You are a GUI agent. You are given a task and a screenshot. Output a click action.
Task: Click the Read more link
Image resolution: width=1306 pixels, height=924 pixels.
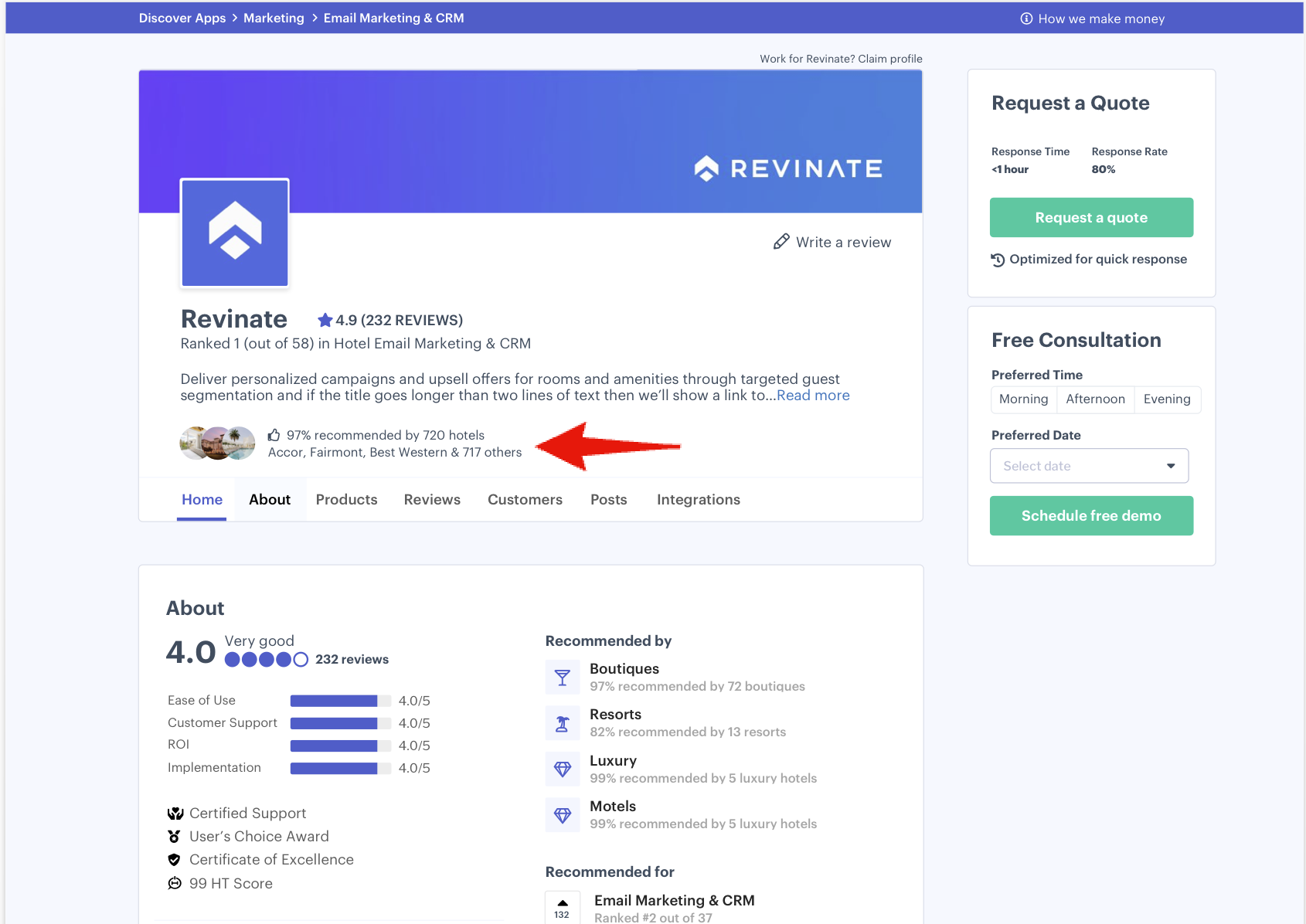click(813, 396)
